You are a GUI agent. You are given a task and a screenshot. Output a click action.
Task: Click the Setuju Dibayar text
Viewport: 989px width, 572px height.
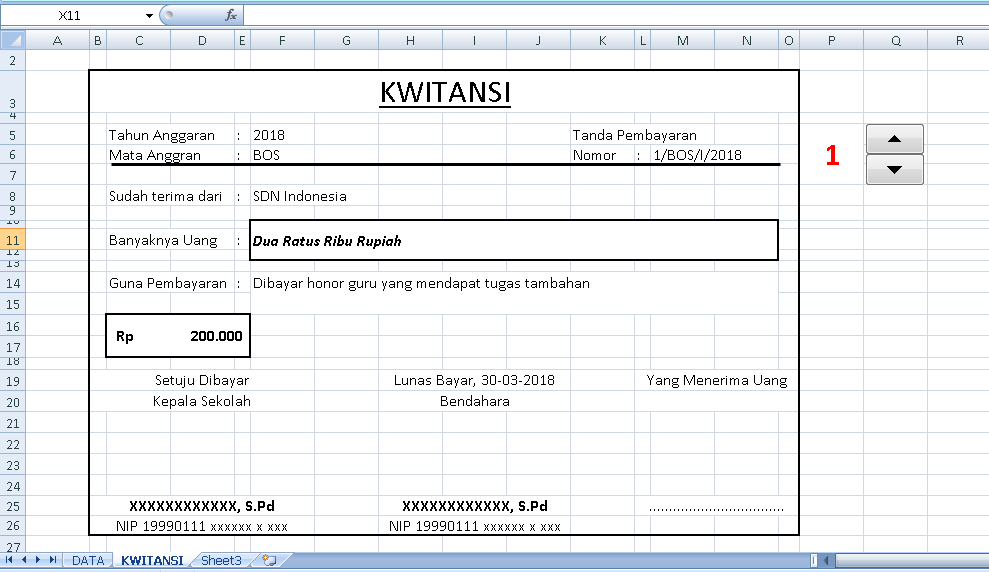[x=202, y=380]
